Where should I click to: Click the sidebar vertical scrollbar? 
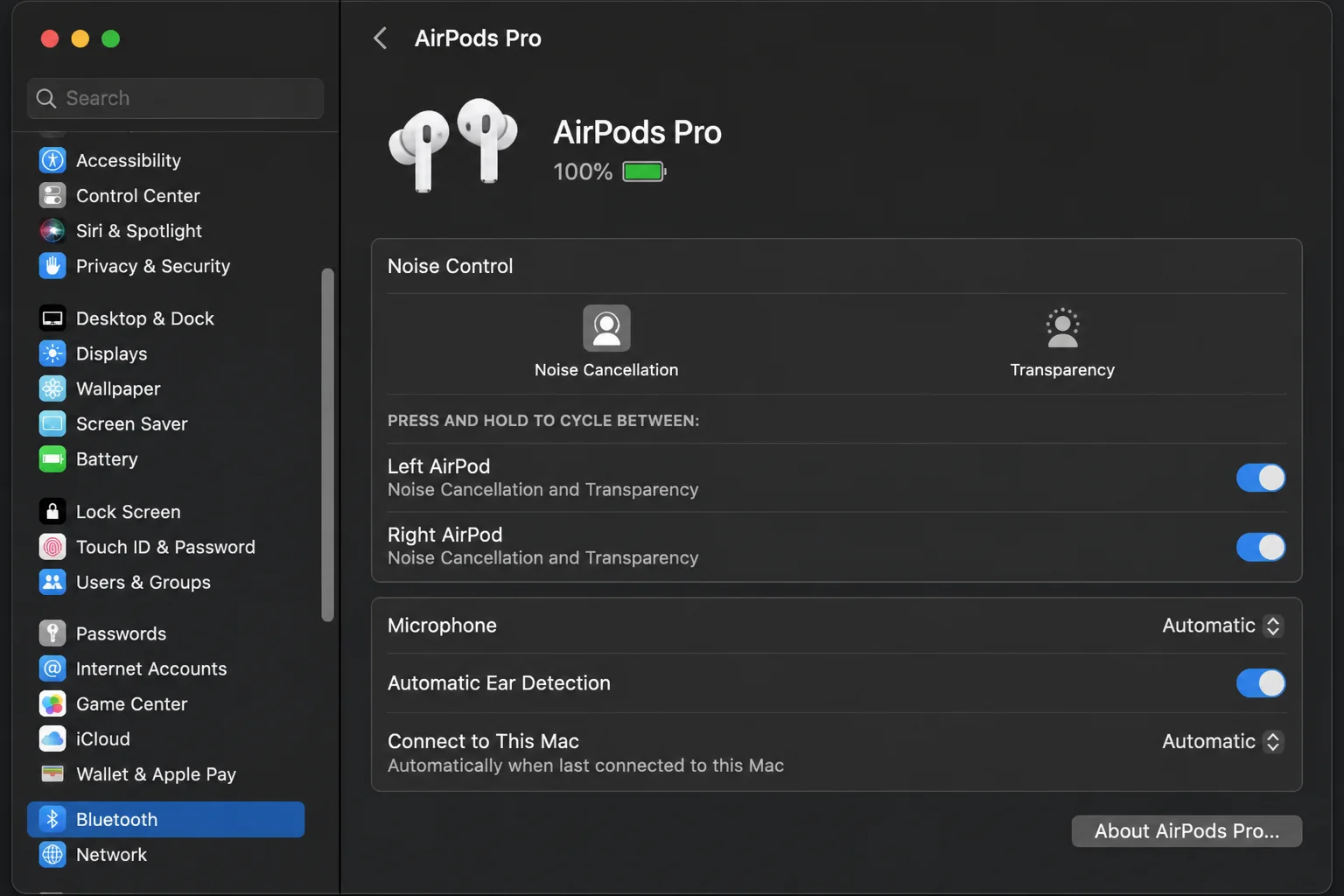[328, 444]
